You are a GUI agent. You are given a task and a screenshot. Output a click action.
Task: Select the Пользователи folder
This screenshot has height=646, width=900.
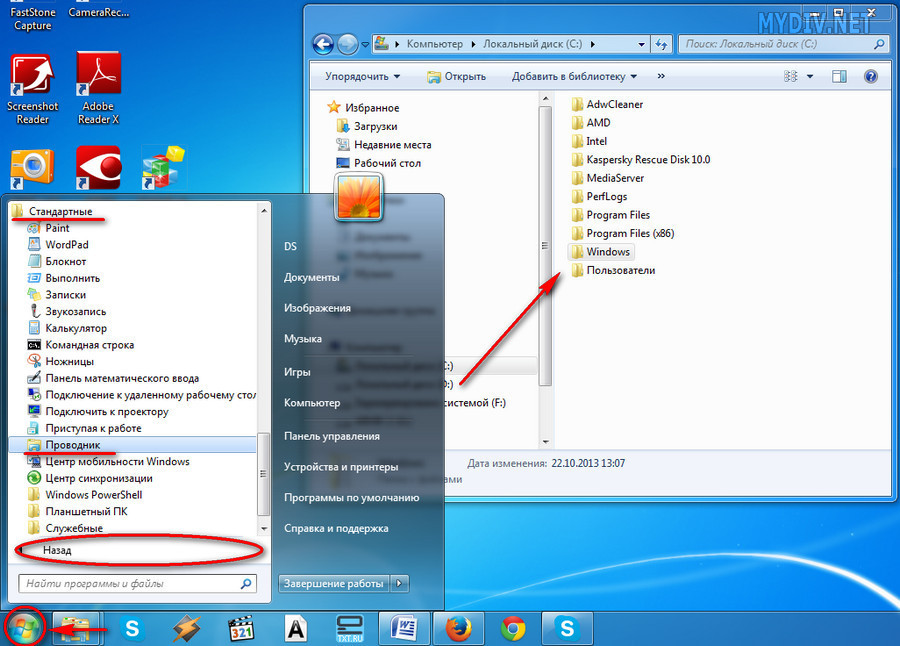[x=613, y=270]
